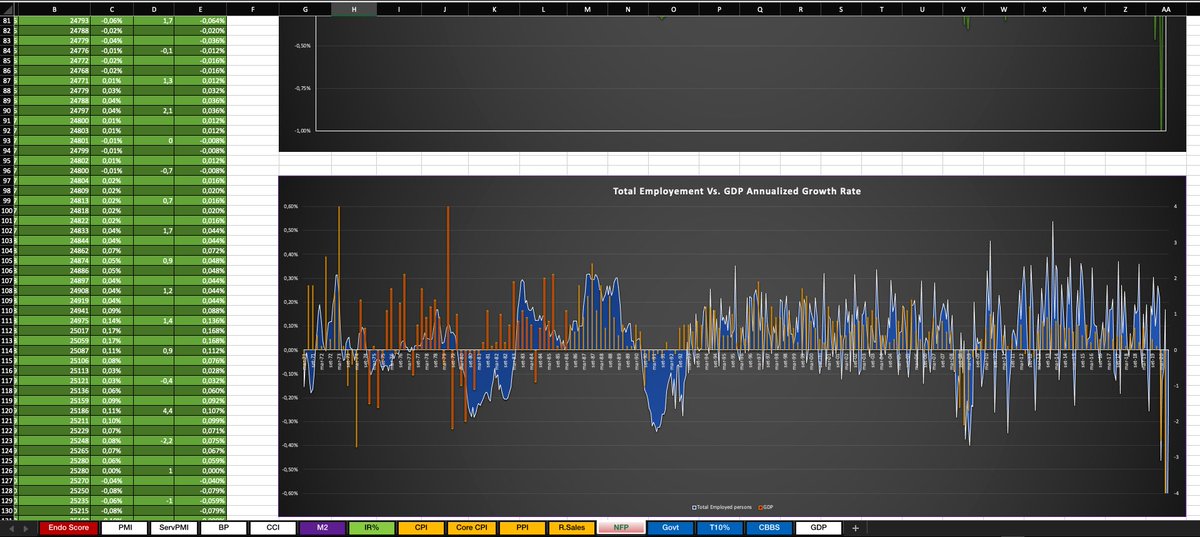This screenshot has width=1200, height=537.
Task: Select the 0,60% label on chart's left axis
Action: (x=292, y=207)
